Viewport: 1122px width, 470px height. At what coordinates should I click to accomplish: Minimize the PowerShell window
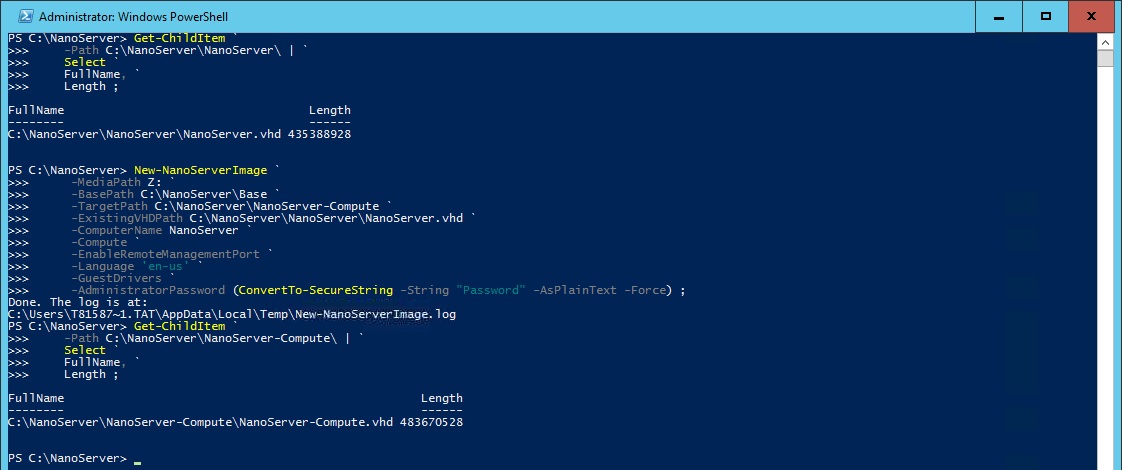[x=999, y=16]
